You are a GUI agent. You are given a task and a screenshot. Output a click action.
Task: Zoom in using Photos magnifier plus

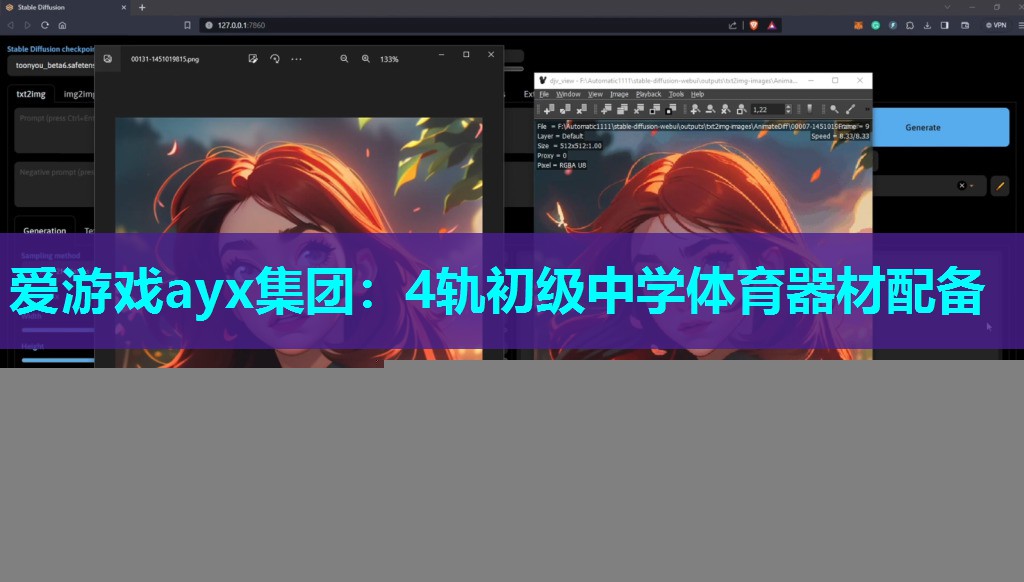pyautogui.click(x=366, y=59)
